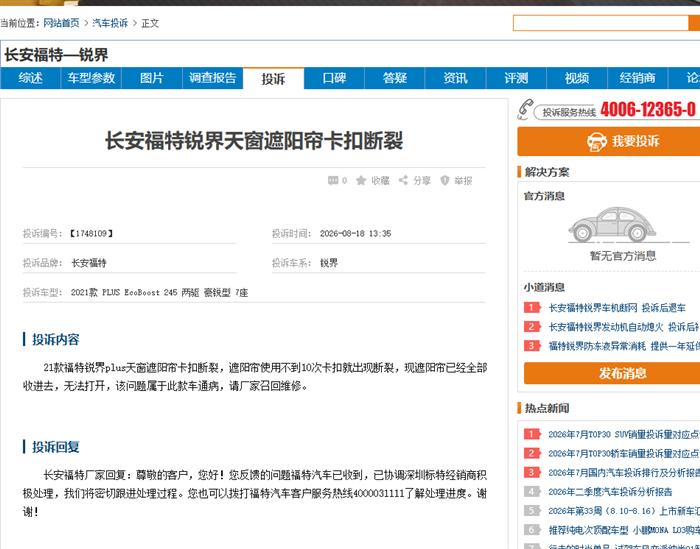Image resolution: width=700 pixels, height=549 pixels.
Task: Select the 投诉 tab
Action: point(273,79)
